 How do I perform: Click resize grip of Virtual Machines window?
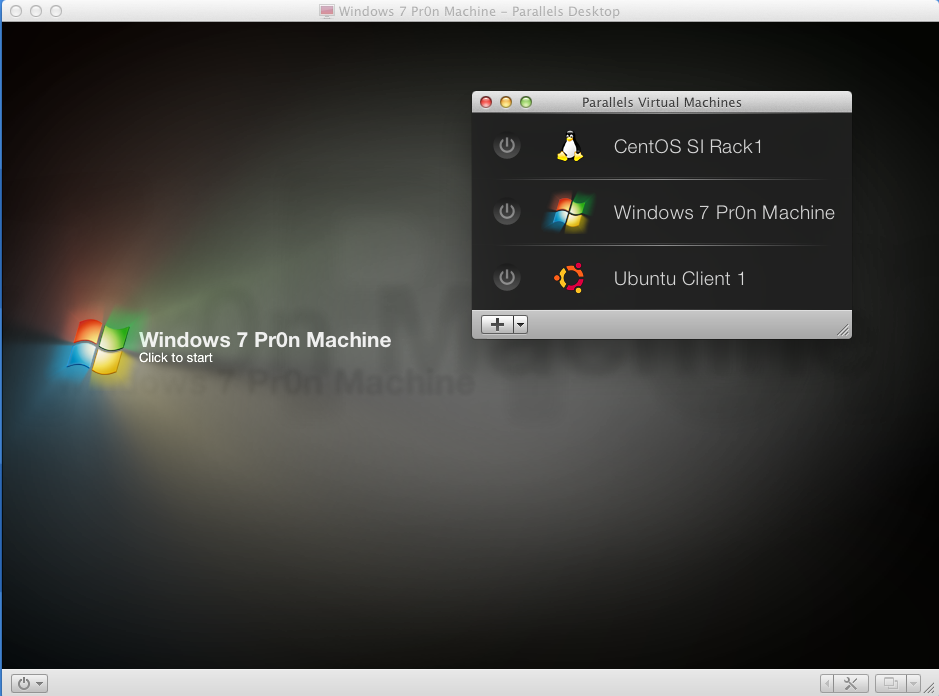click(x=843, y=330)
